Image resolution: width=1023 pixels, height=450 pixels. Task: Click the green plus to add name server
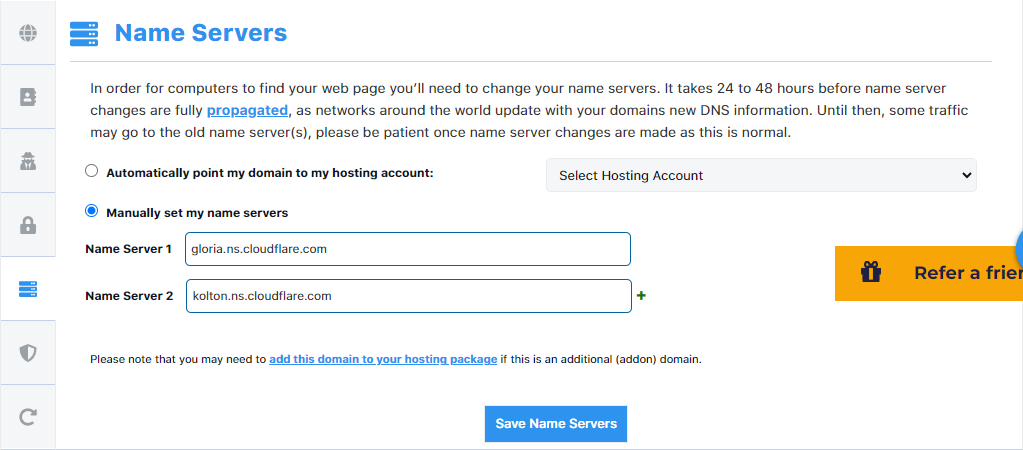pos(641,296)
